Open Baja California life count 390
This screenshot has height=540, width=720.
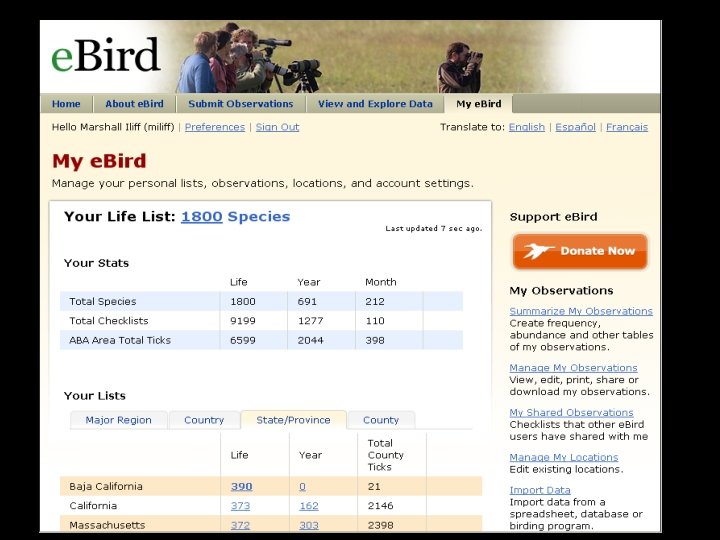242,486
